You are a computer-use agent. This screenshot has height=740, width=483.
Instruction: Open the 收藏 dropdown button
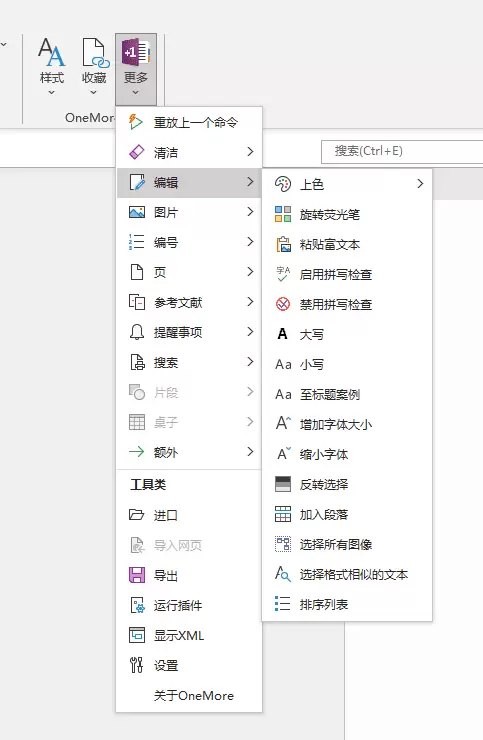(x=93, y=67)
